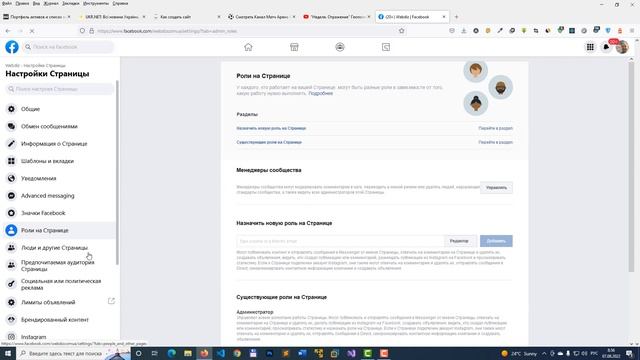Click Перейти к разделу for assigning a new role

point(496,128)
